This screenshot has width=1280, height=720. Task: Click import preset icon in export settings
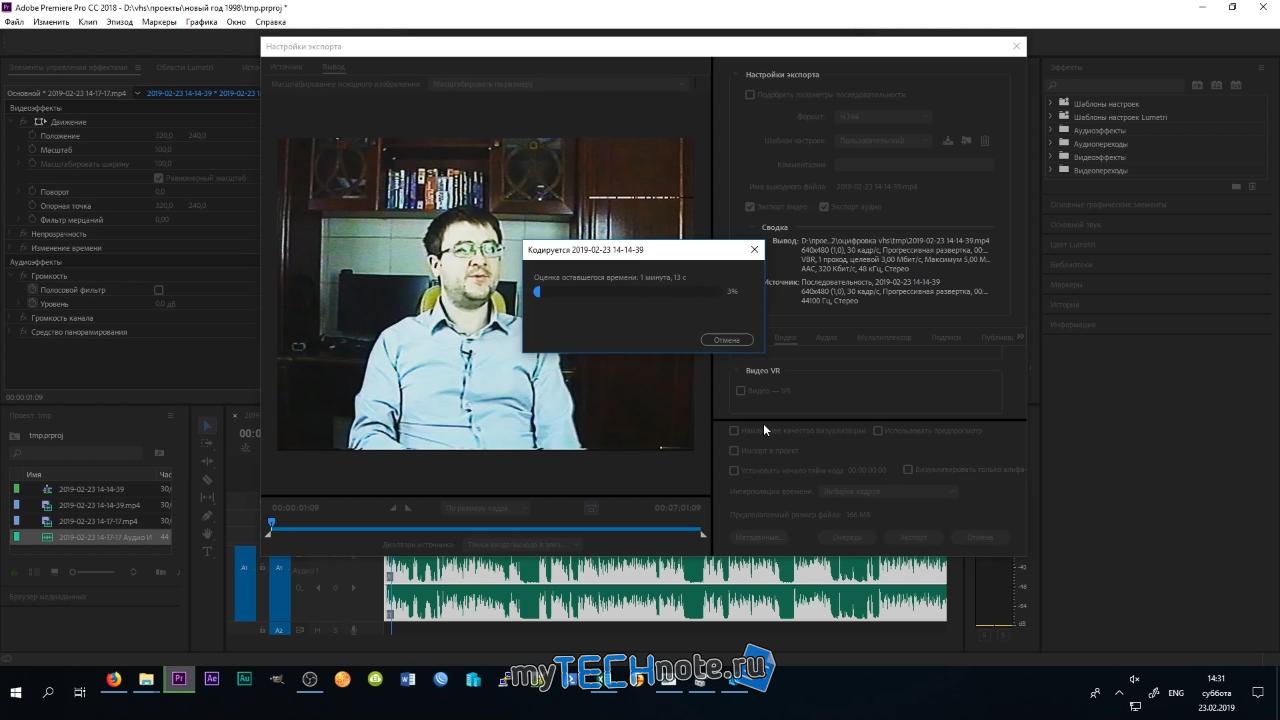[x=966, y=141]
